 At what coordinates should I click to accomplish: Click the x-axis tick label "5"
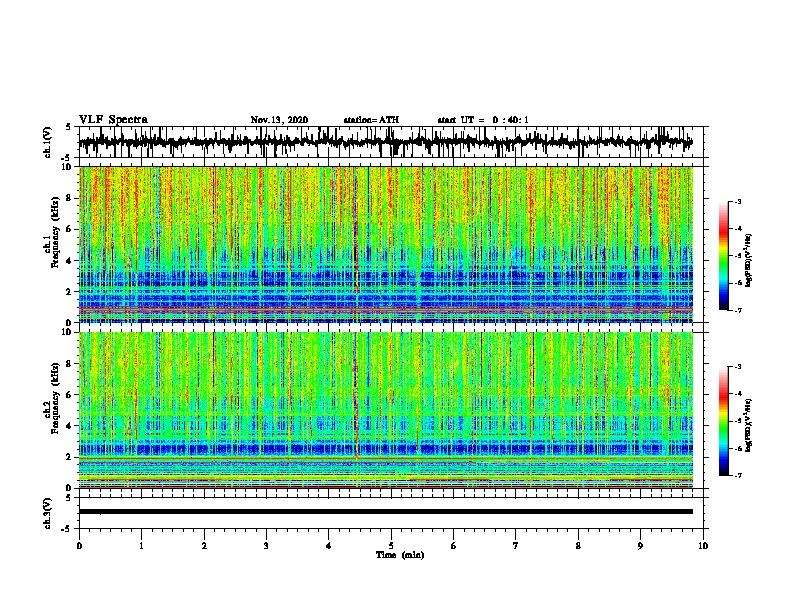click(391, 546)
